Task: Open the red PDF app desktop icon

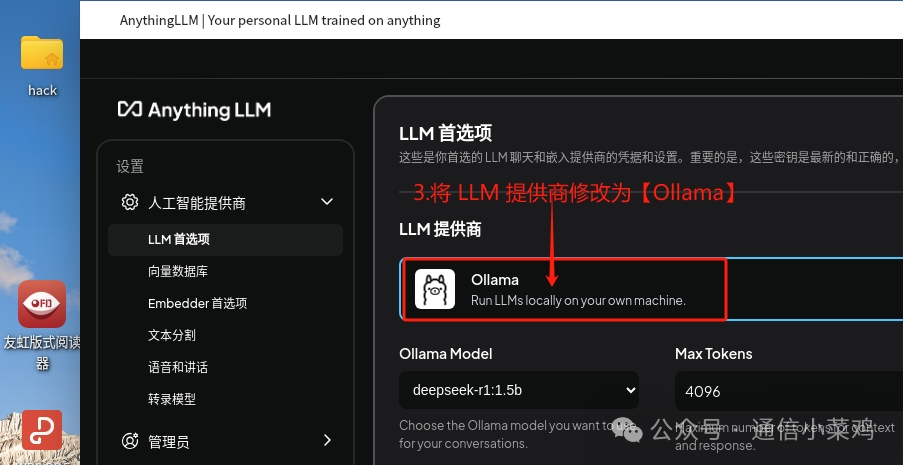Action: click(42, 430)
